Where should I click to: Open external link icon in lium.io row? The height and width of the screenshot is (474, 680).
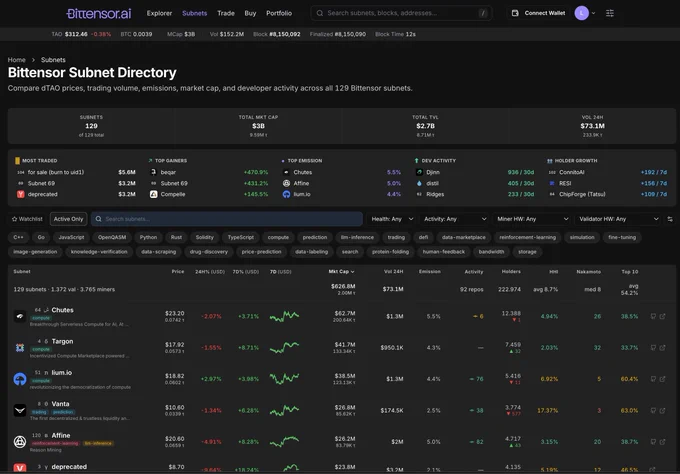point(662,379)
